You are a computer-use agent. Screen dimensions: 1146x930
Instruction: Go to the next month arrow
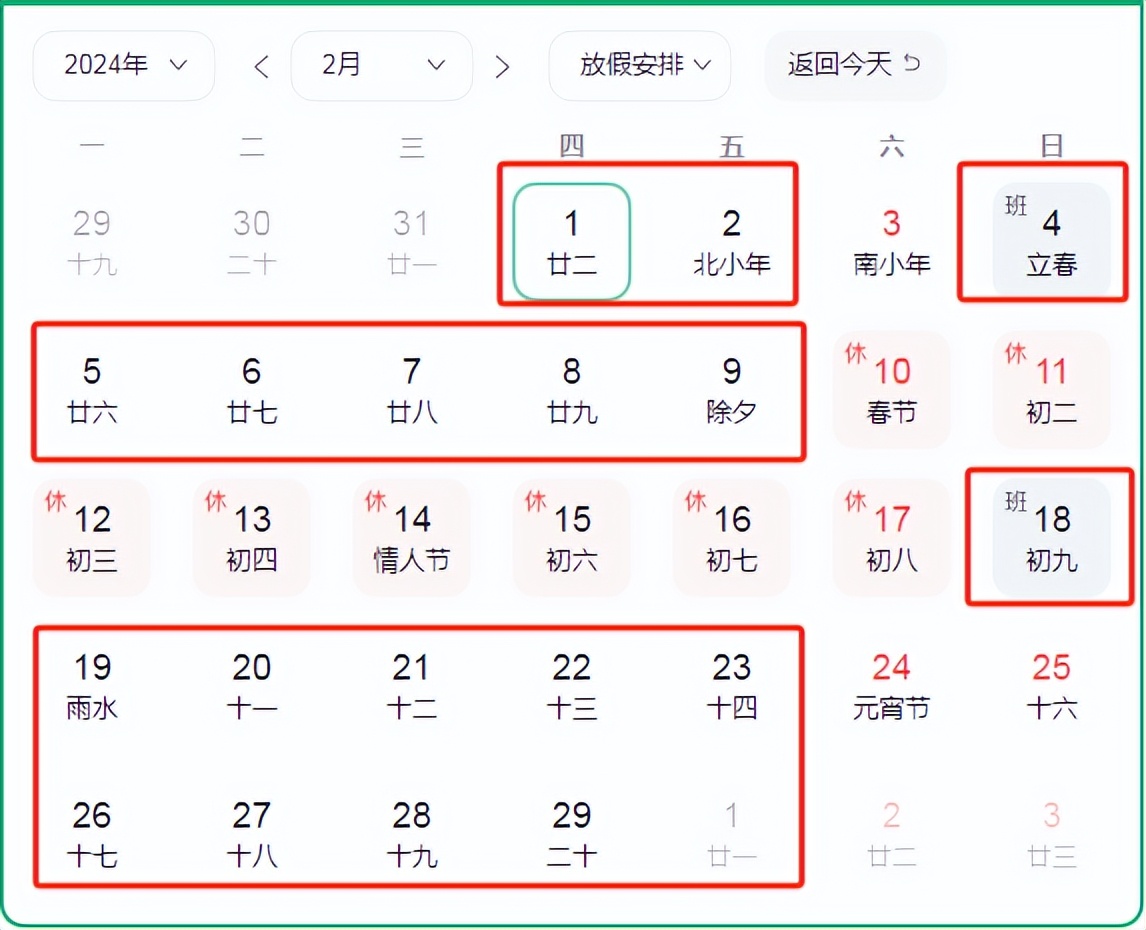502,67
